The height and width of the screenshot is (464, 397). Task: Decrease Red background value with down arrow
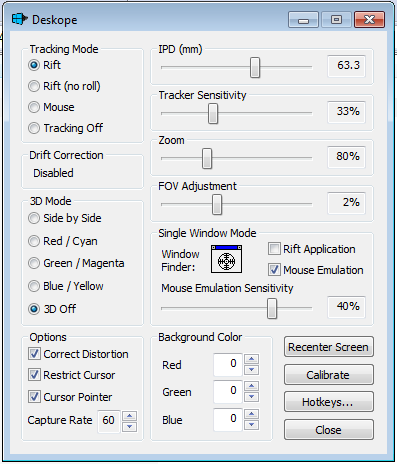point(252,370)
